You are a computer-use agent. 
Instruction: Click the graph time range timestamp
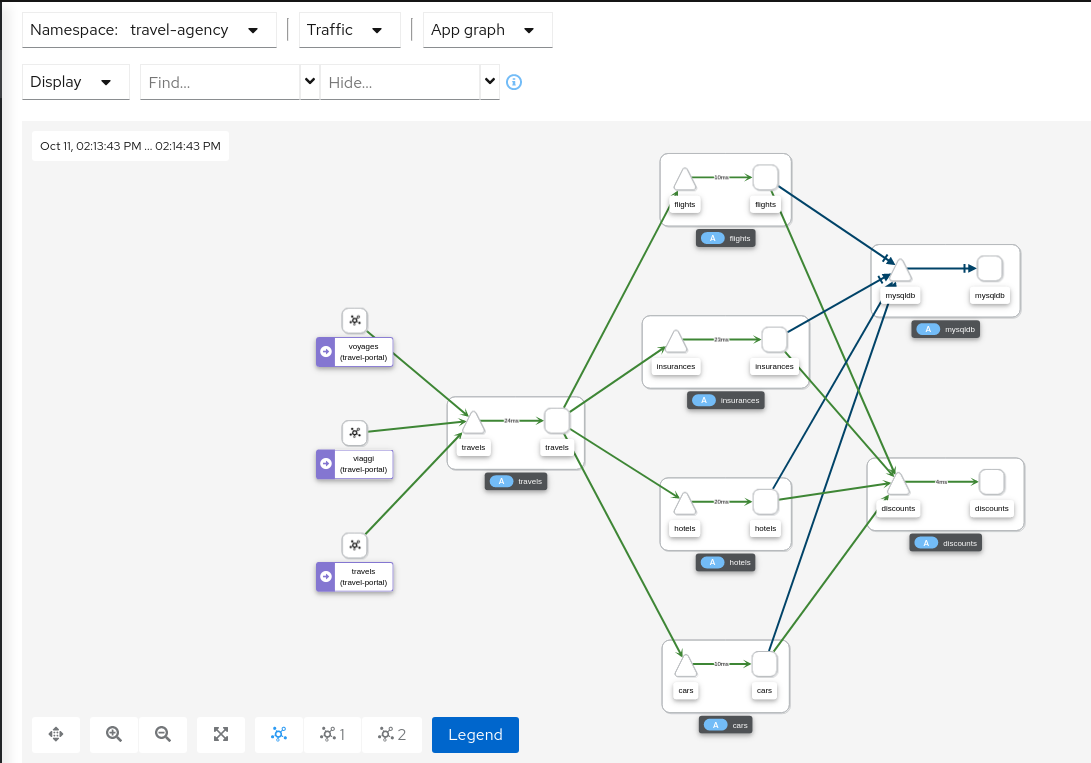pyautogui.click(x=130, y=146)
